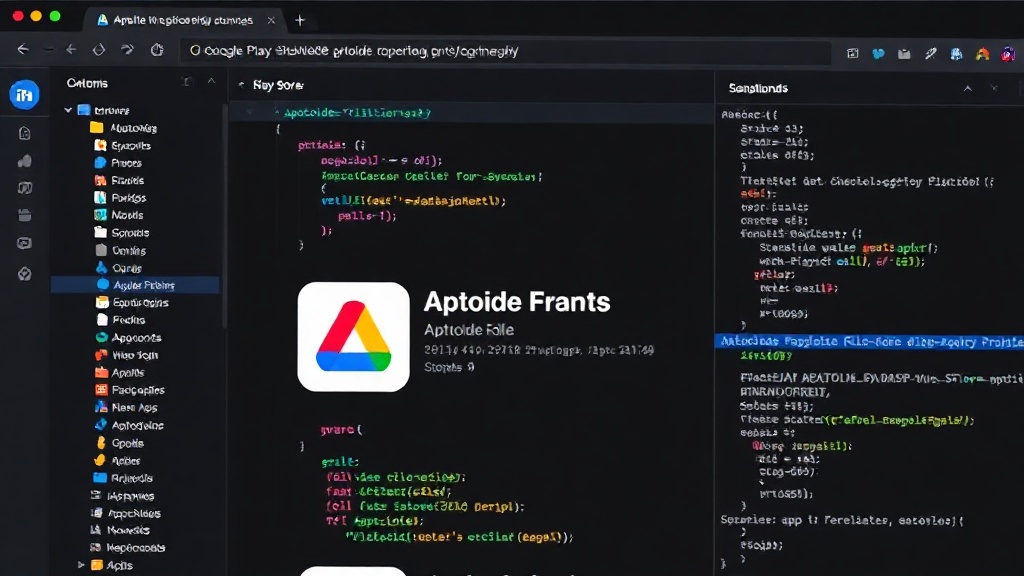Image resolution: width=1024 pixels, height=576 pixels.
Task: Close the Aptoide browser tab
Action: [x=271, y=20]
